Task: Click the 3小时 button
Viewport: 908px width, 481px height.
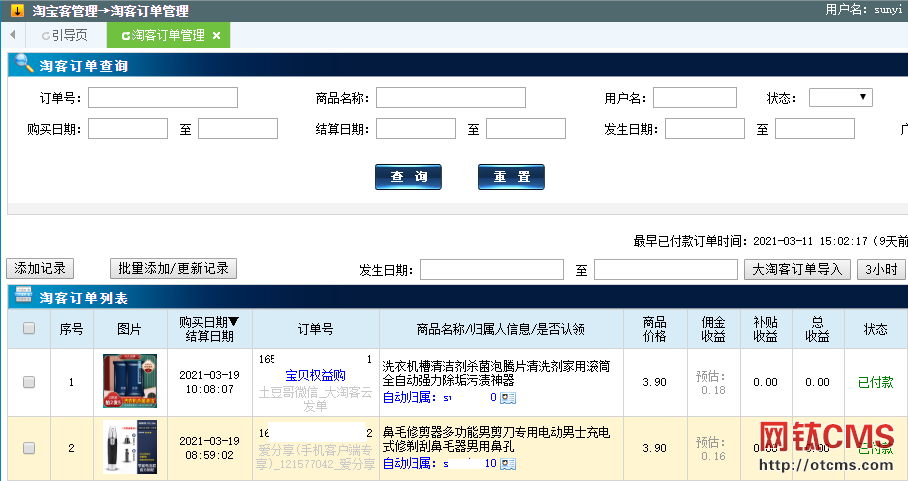Action: (881, 269)
